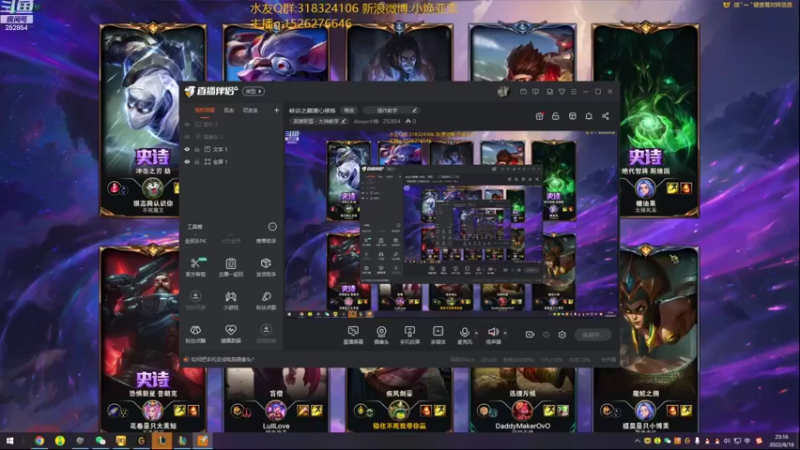Toggle the lock on 全屏 1 layer
Image resolution: width=800 pixels, height=450 pixels.
(197, 162)
